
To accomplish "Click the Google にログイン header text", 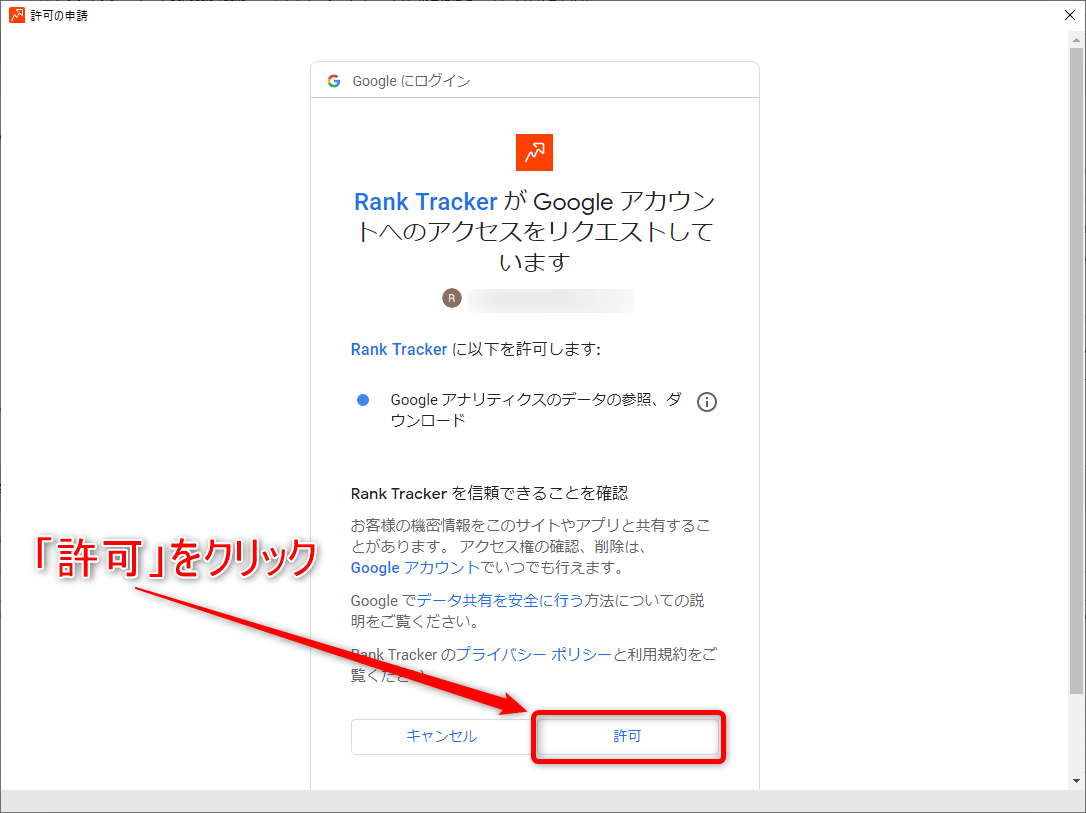I will click(x=411, y=81).
